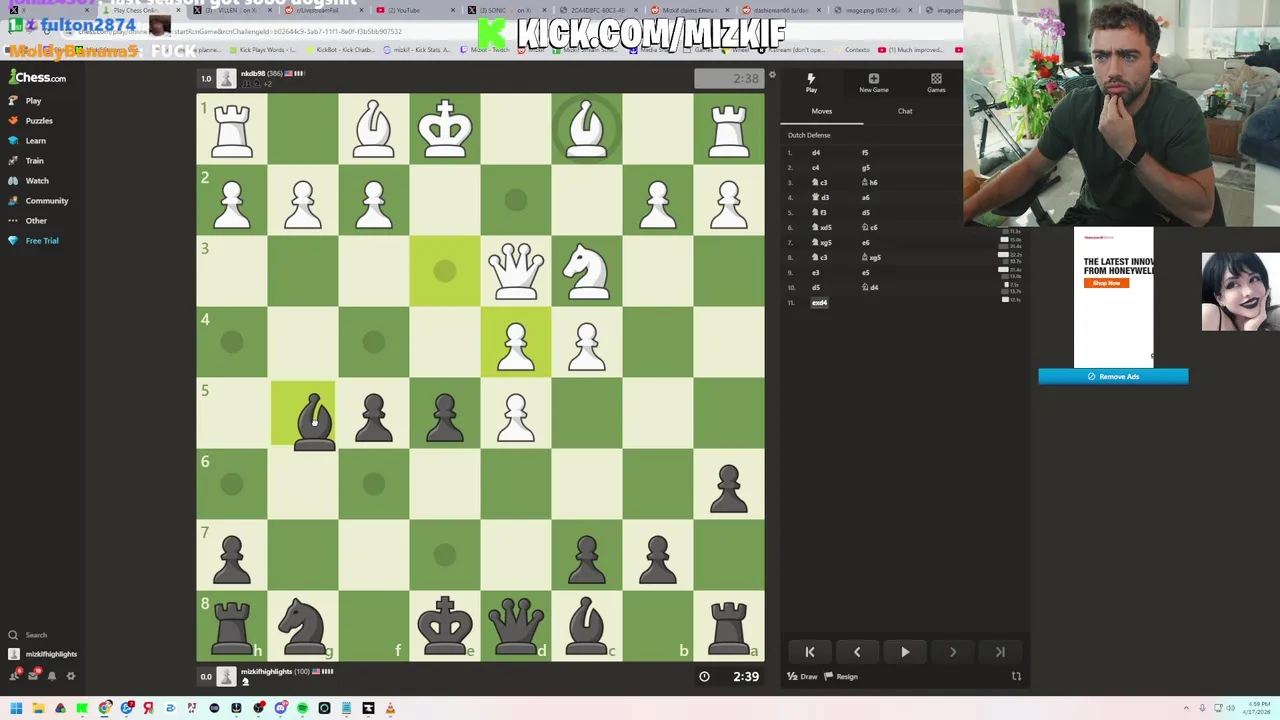Image resolution: width=1280 pixels, height=720 pixels.
Task: Open VLC cone icon in taskbar
Action: (390, 708)
